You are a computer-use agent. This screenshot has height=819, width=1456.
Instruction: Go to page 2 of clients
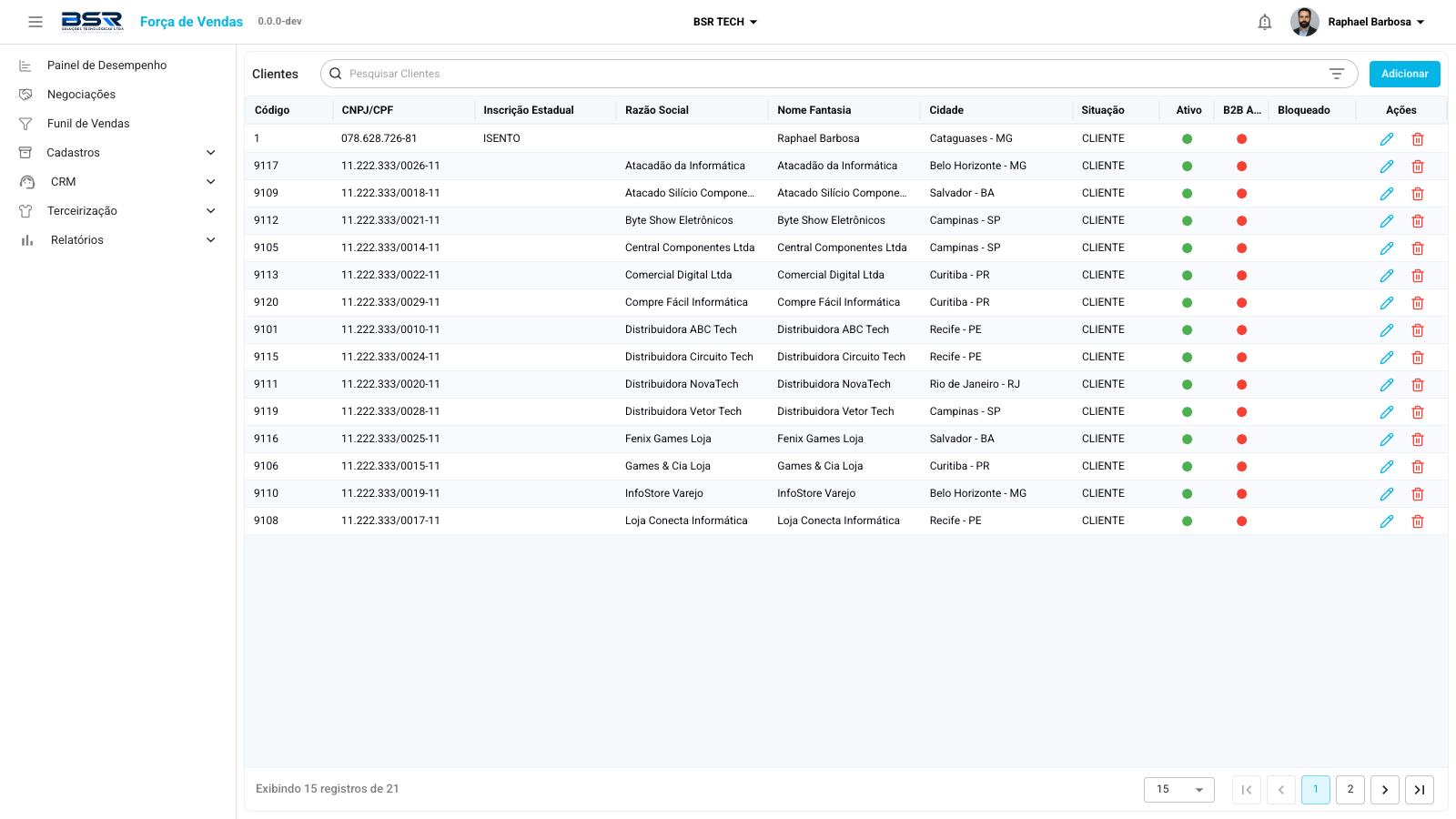click(x=1350, y=790)
